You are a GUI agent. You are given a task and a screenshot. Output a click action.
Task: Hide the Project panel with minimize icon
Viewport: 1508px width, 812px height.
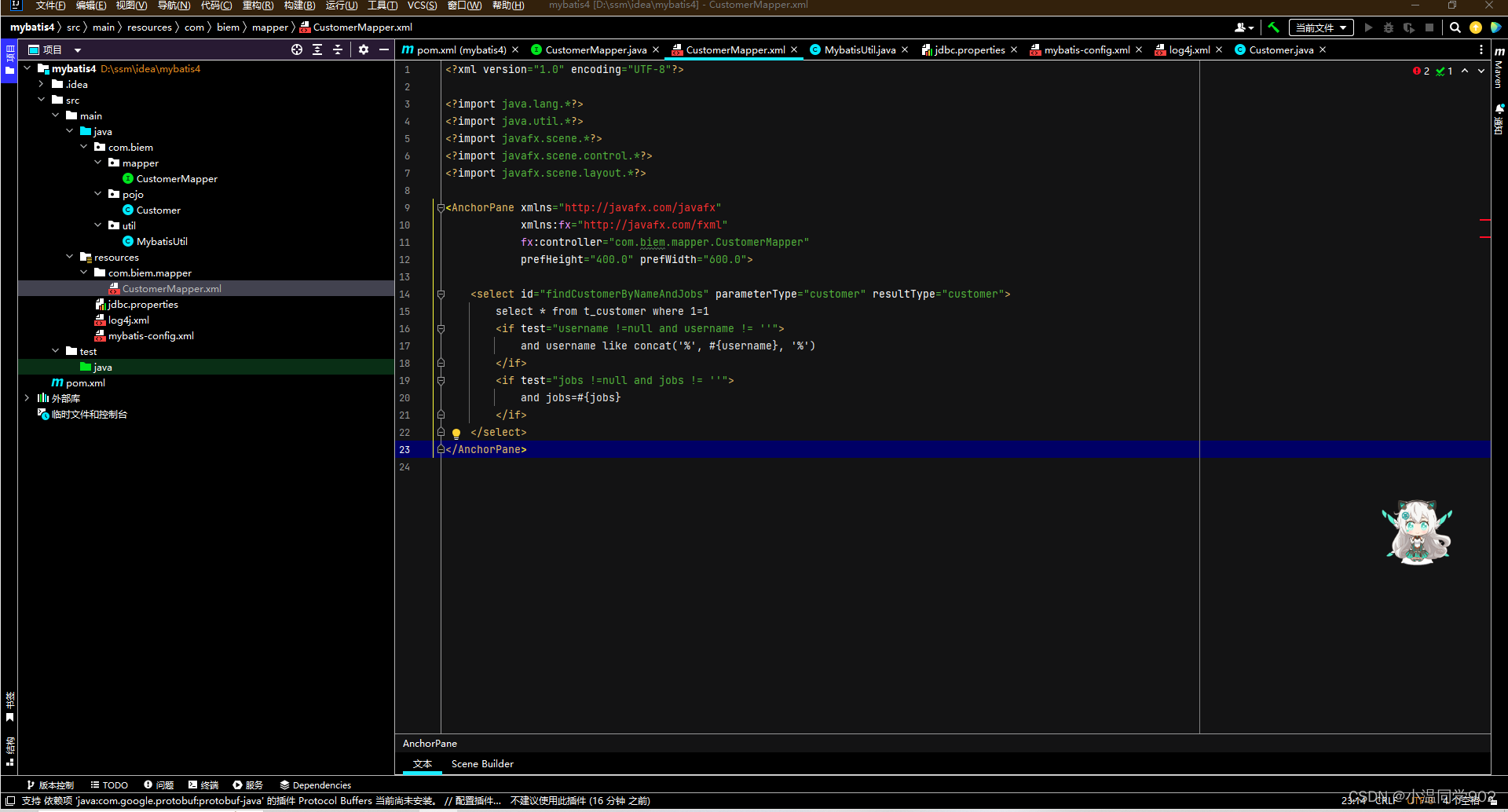[x=384, y=49]
